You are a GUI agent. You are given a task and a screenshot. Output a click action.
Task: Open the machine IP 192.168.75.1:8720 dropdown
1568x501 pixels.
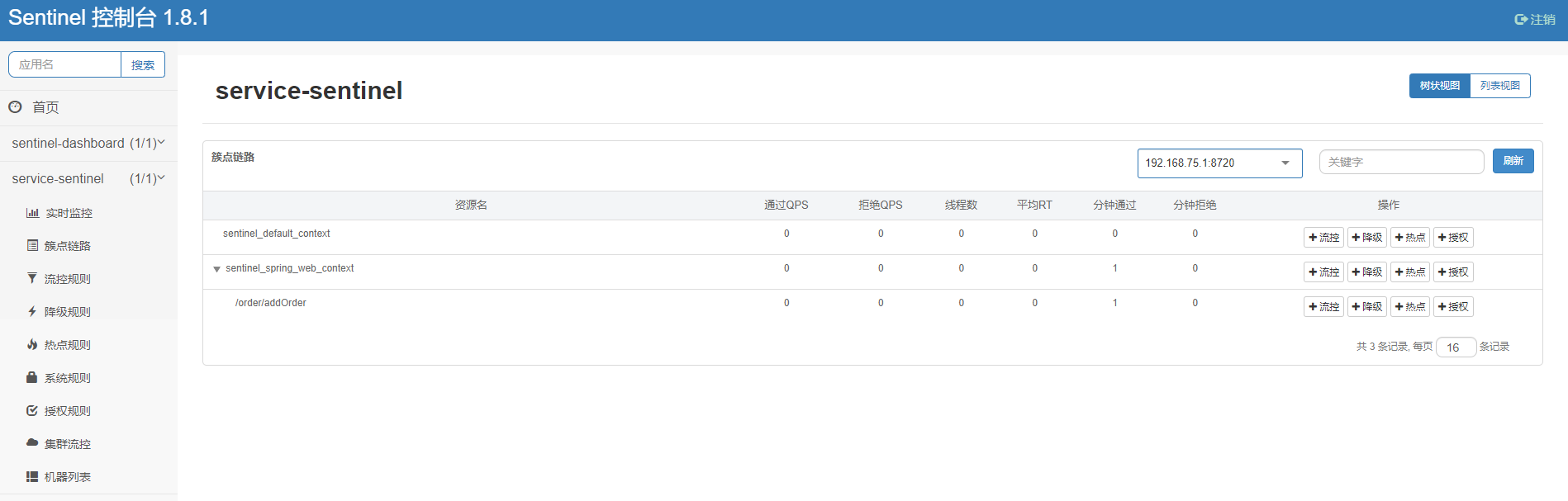coord(1219,163)
